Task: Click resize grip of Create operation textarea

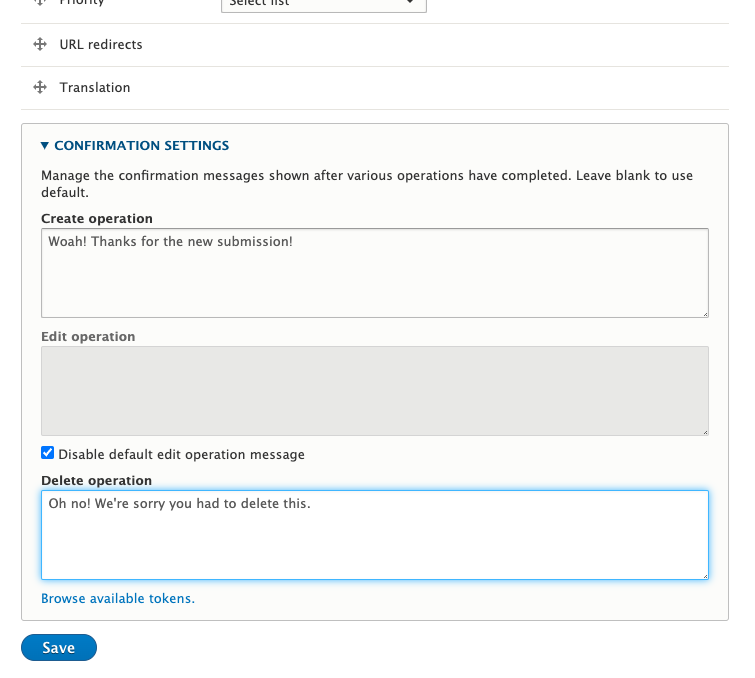Action: point(704,312)
